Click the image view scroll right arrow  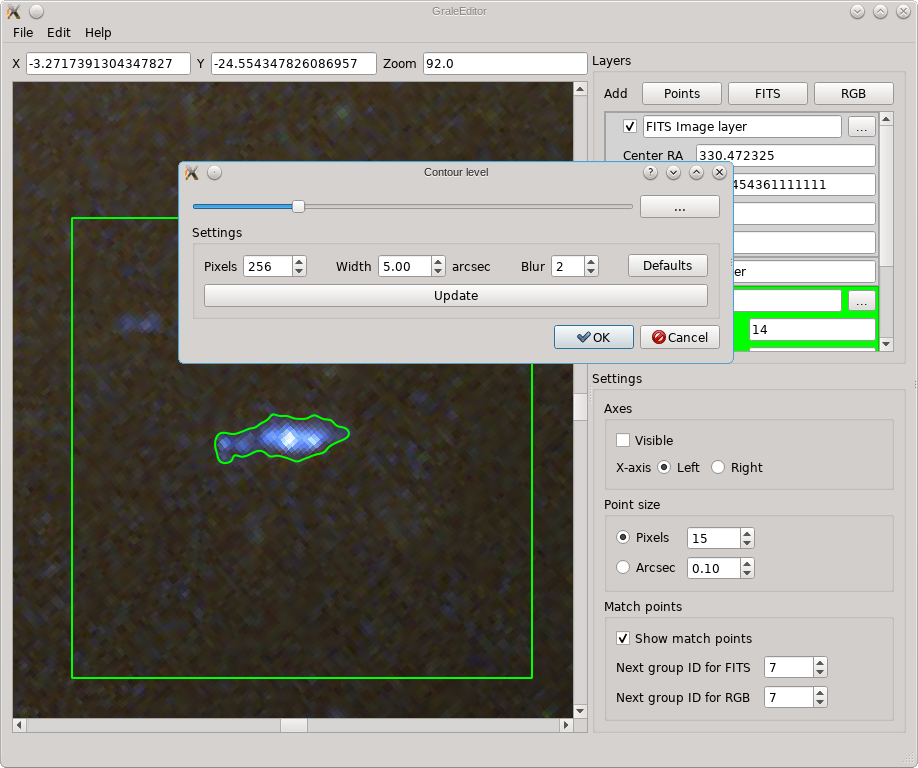pyautogui.click(x=566, y=725)
